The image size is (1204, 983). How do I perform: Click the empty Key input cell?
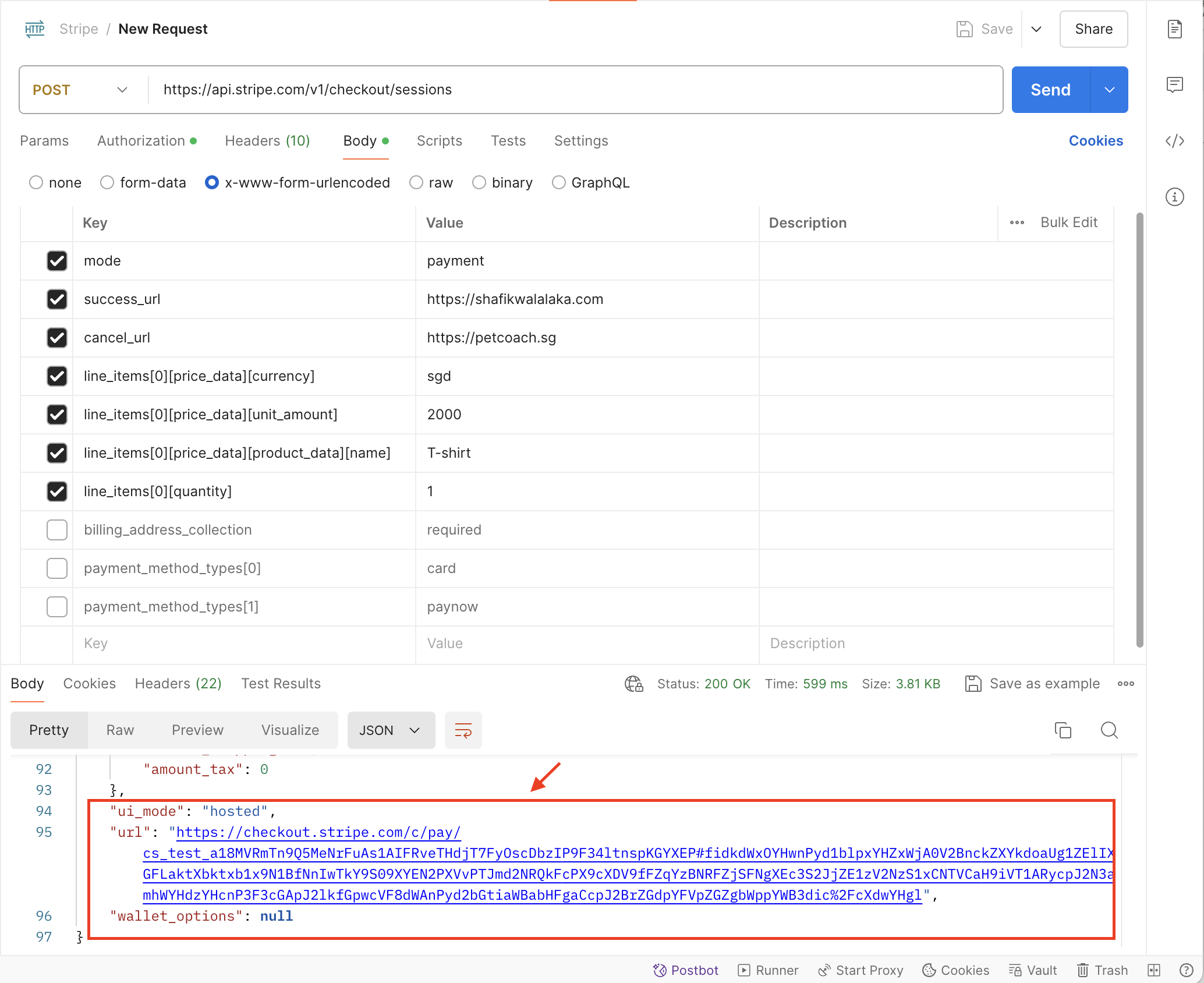244,643
